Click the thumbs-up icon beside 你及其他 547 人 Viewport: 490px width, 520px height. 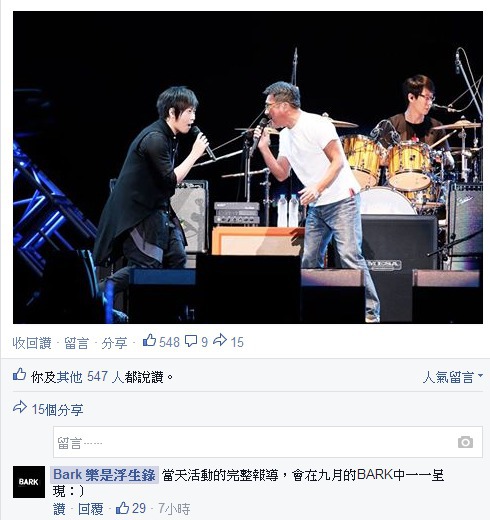20,375
